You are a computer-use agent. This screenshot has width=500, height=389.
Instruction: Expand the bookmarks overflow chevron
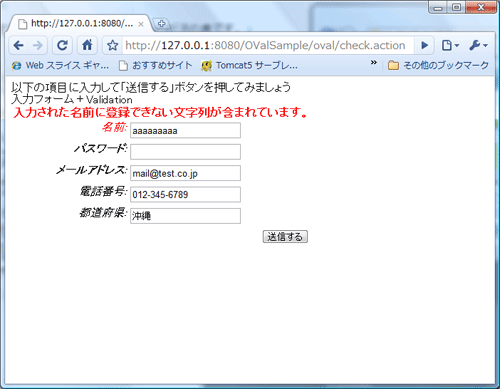pyautogui.click(x=374, y=63)
